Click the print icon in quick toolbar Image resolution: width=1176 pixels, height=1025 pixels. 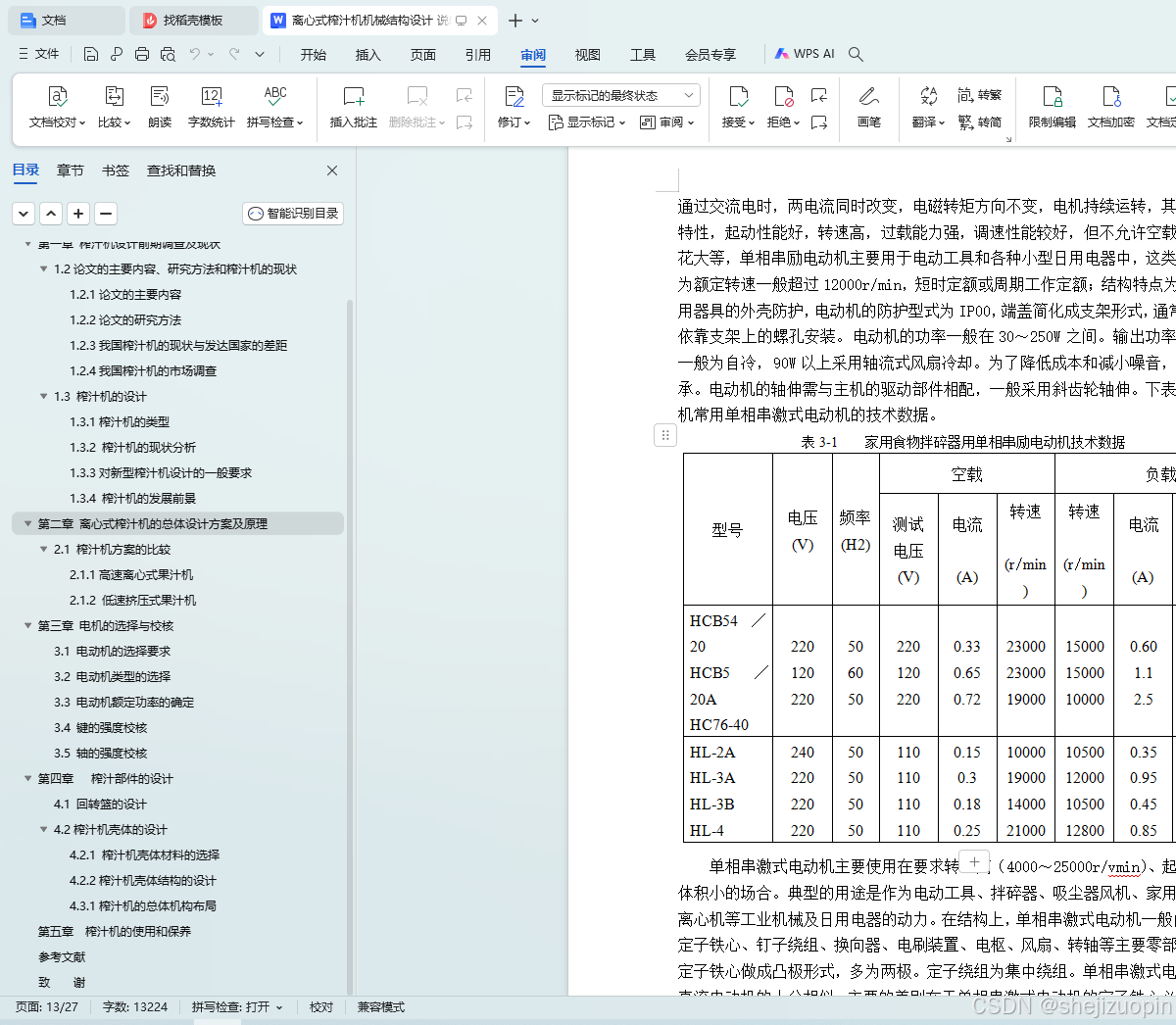point(142,54)
